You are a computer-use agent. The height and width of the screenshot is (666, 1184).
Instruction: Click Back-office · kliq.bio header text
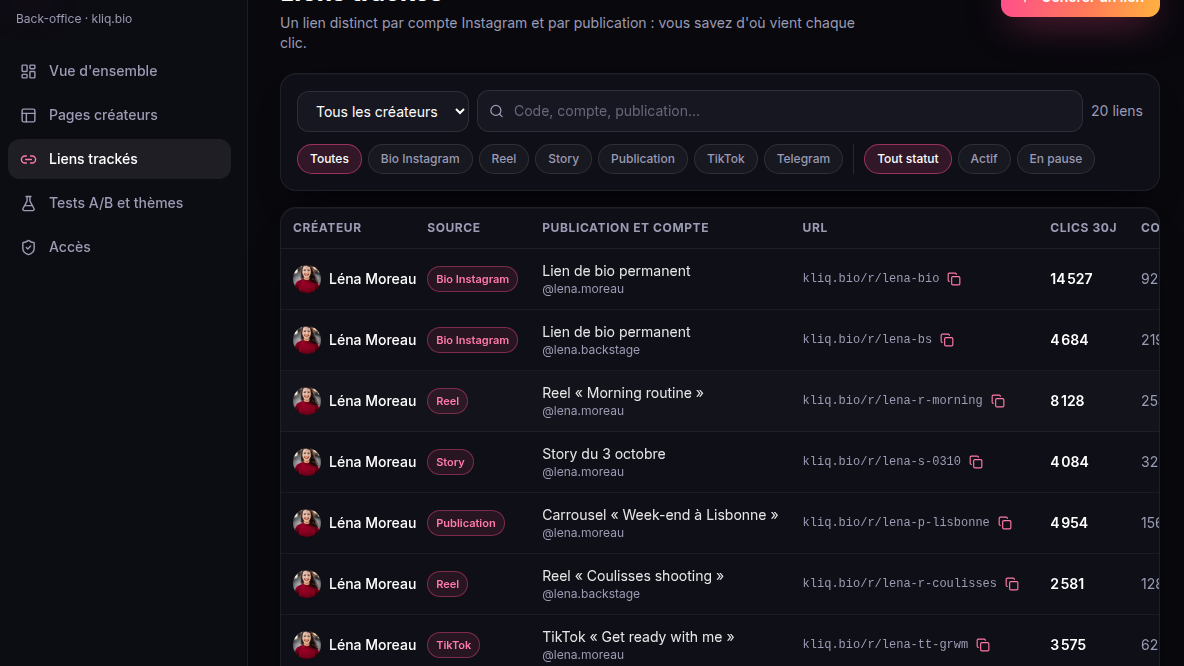point(74,19)
